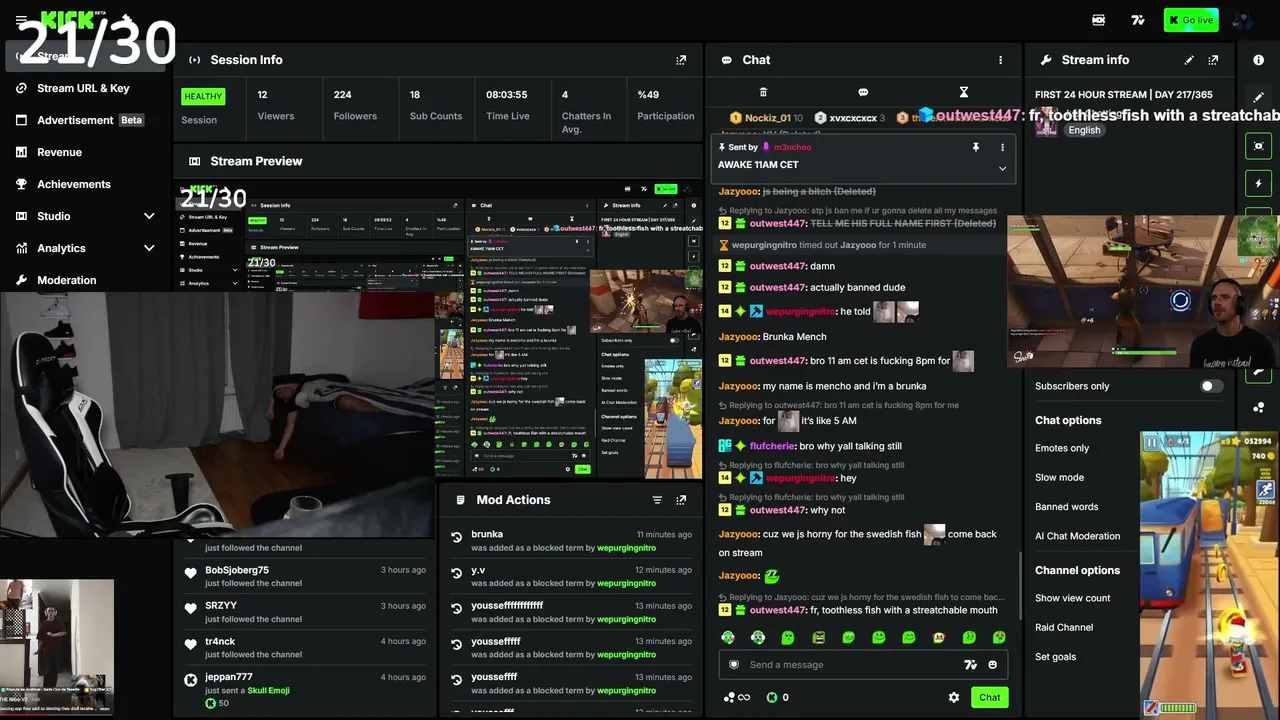
Task: Open the hamburger navigation menu
Action: click(21, 20)
